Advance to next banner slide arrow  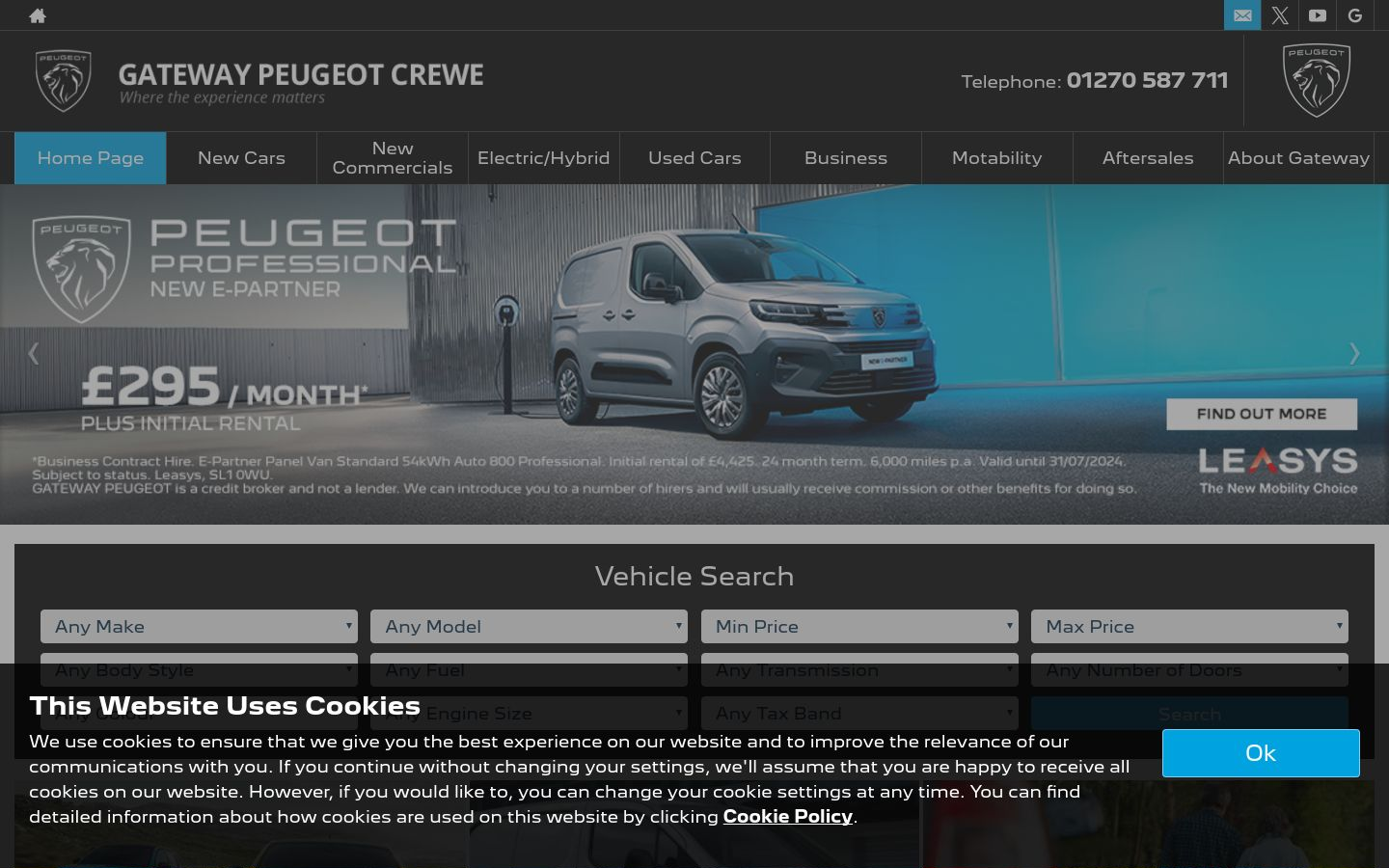(x=1354, y=354)
